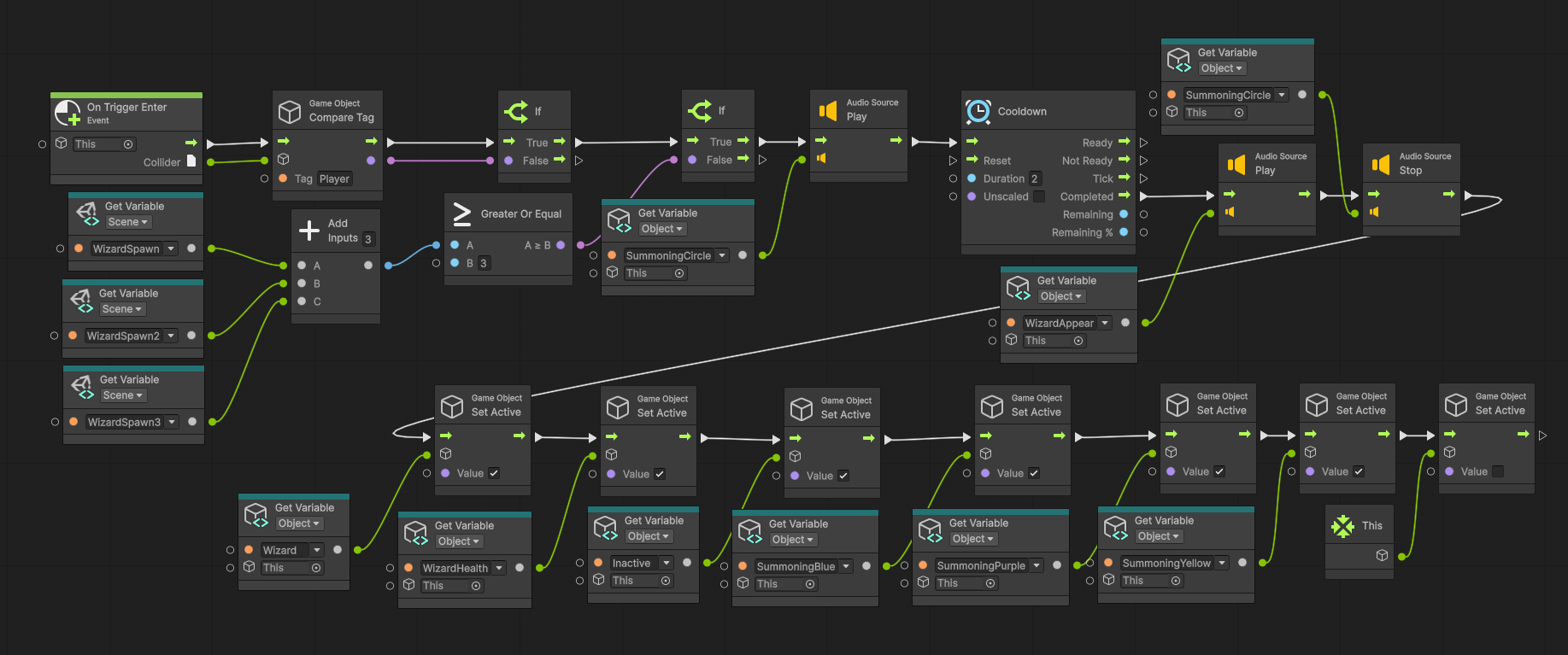The width and height of the screenshot is (1568, 655).
Task: Click the WizardAppear Get Variable icon
Action: [1019, 289]
